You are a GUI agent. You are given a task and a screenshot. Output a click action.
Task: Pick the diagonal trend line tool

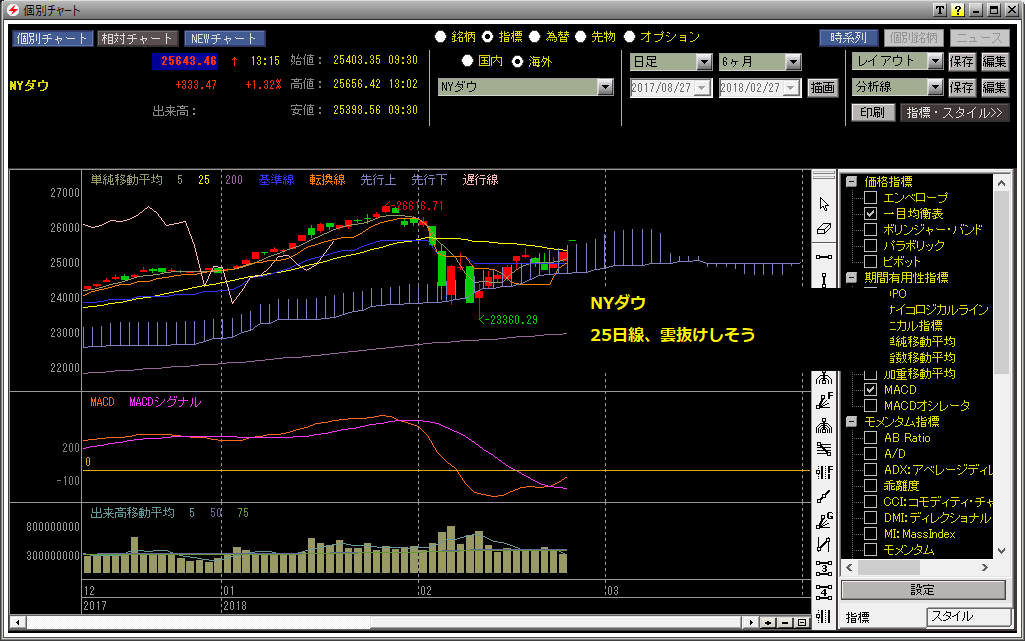pyautogui.click(x=824, y=497)
